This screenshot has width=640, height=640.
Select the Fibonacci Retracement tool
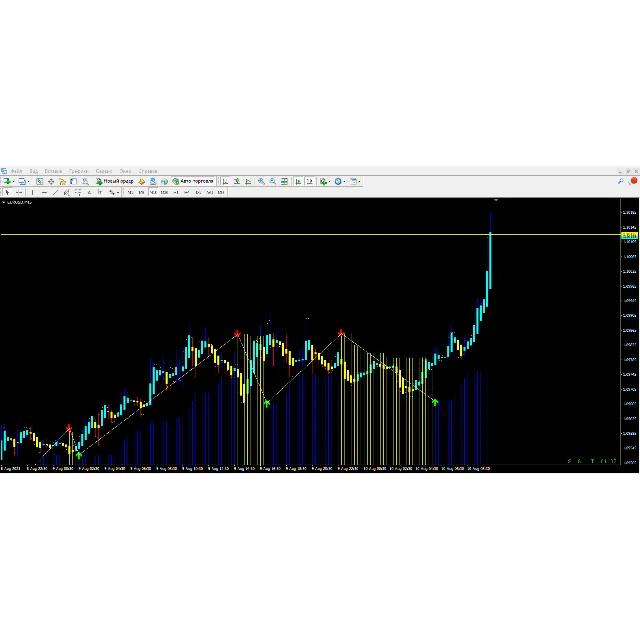click(x=78, y=192)
